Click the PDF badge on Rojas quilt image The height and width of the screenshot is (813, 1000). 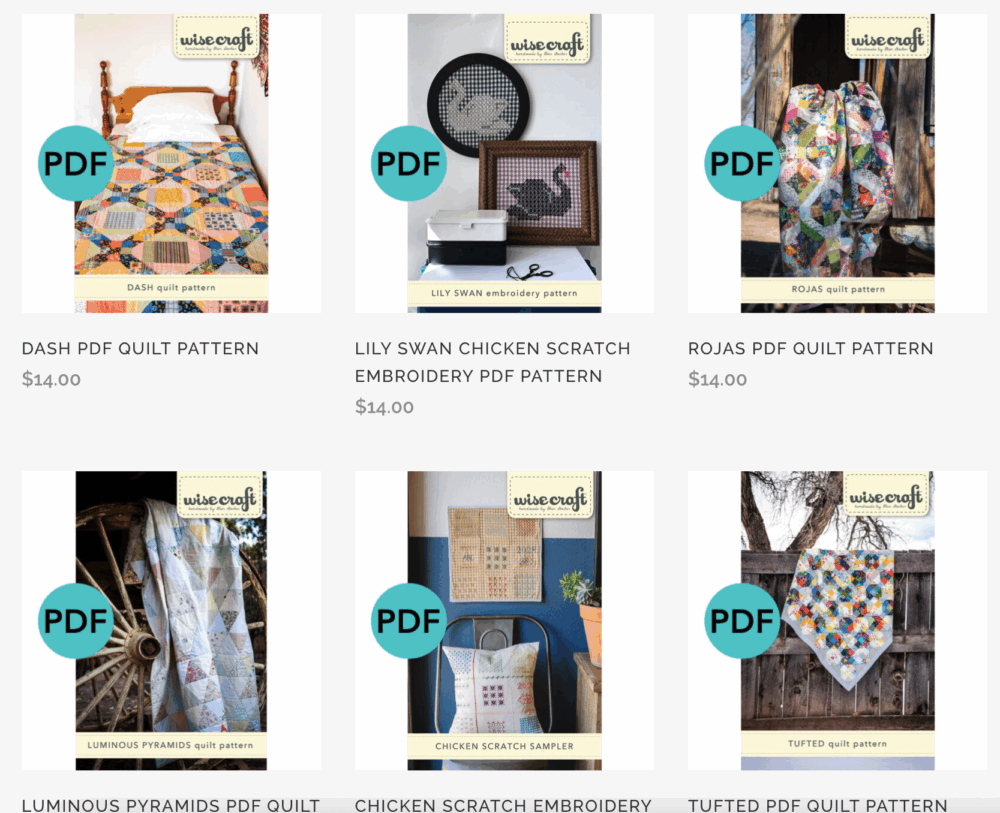tap(742, 163)
